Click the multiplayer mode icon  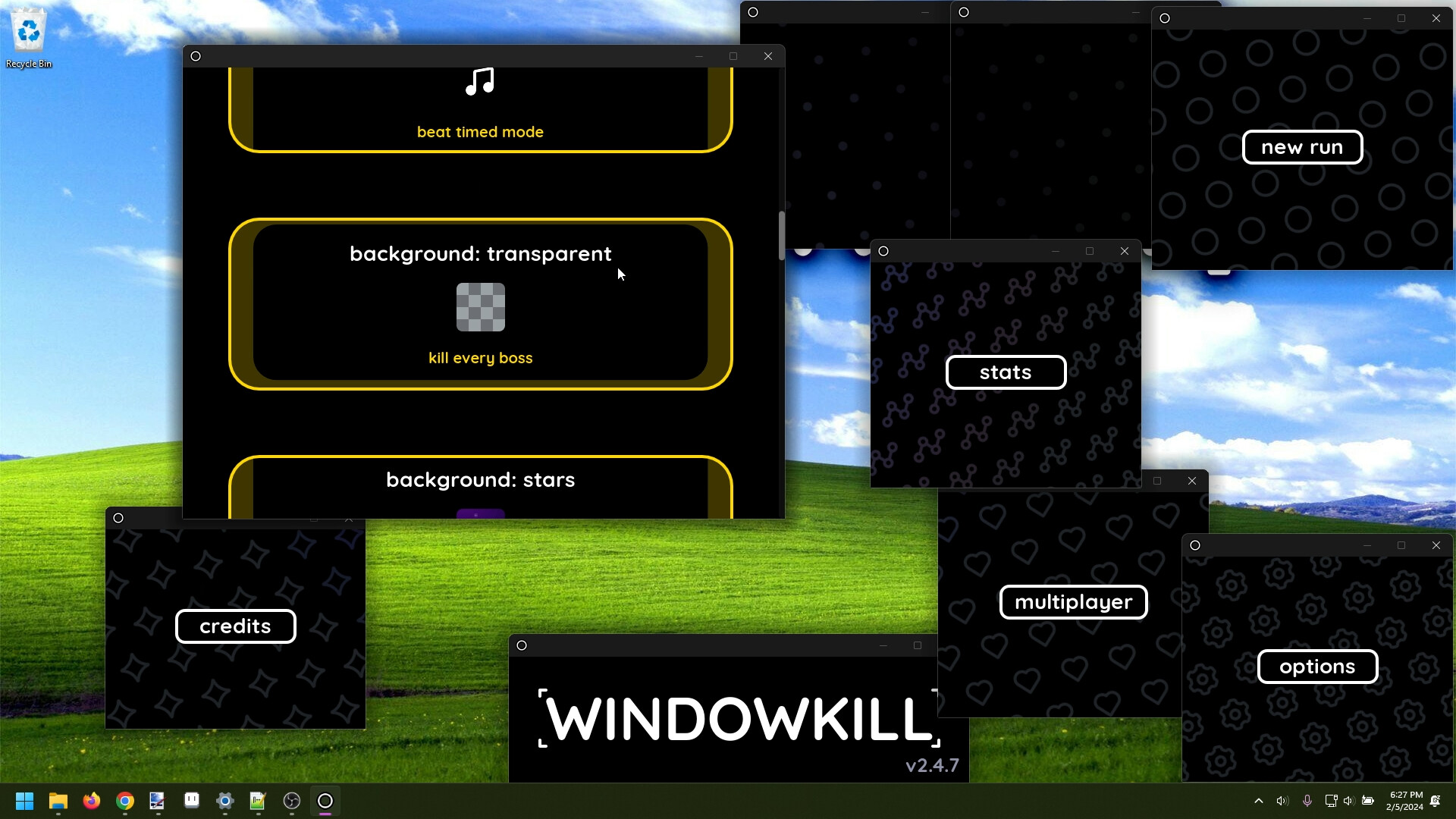coord(1073,602)
